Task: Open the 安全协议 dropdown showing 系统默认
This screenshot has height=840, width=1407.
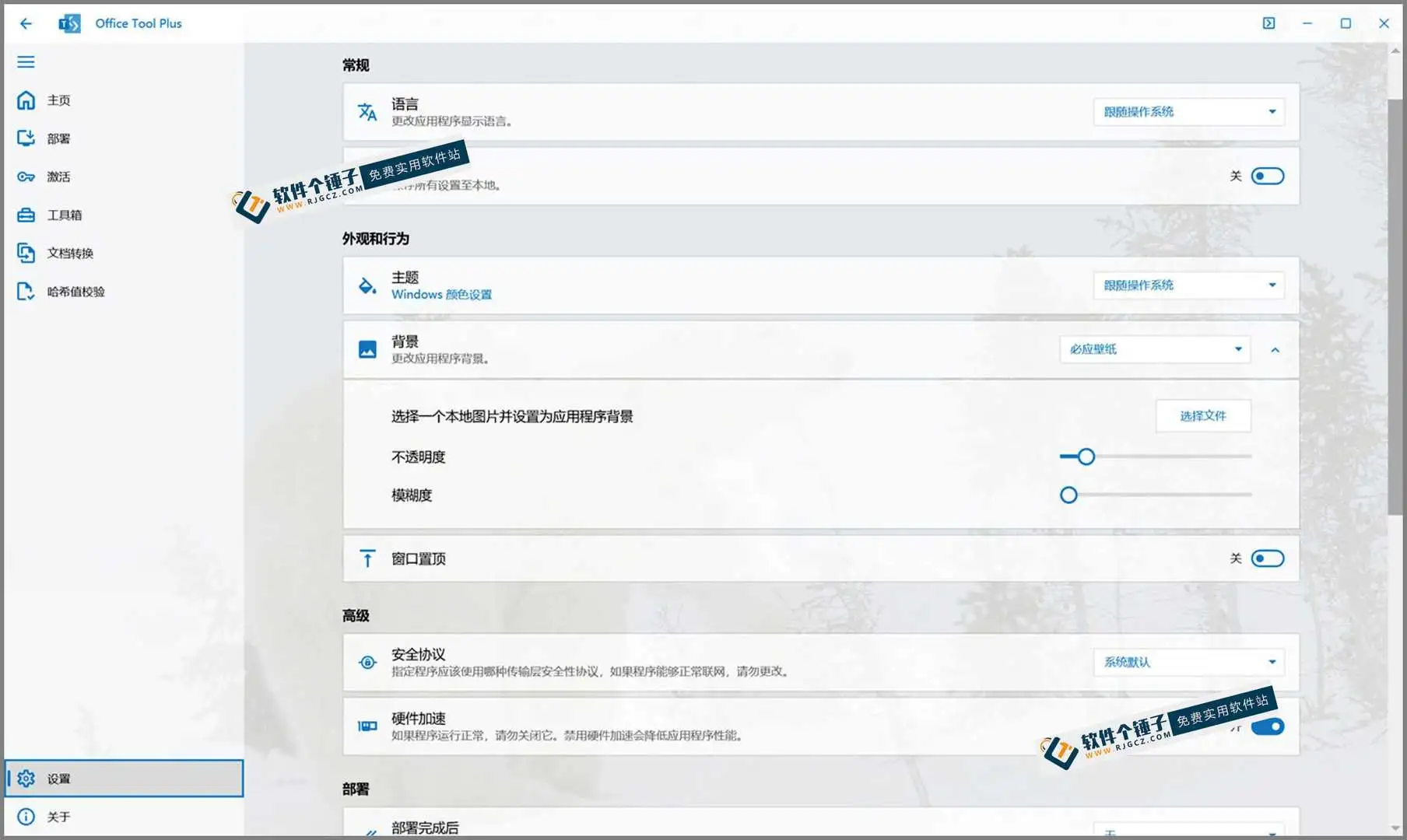Action: (x=1188, y=662)
